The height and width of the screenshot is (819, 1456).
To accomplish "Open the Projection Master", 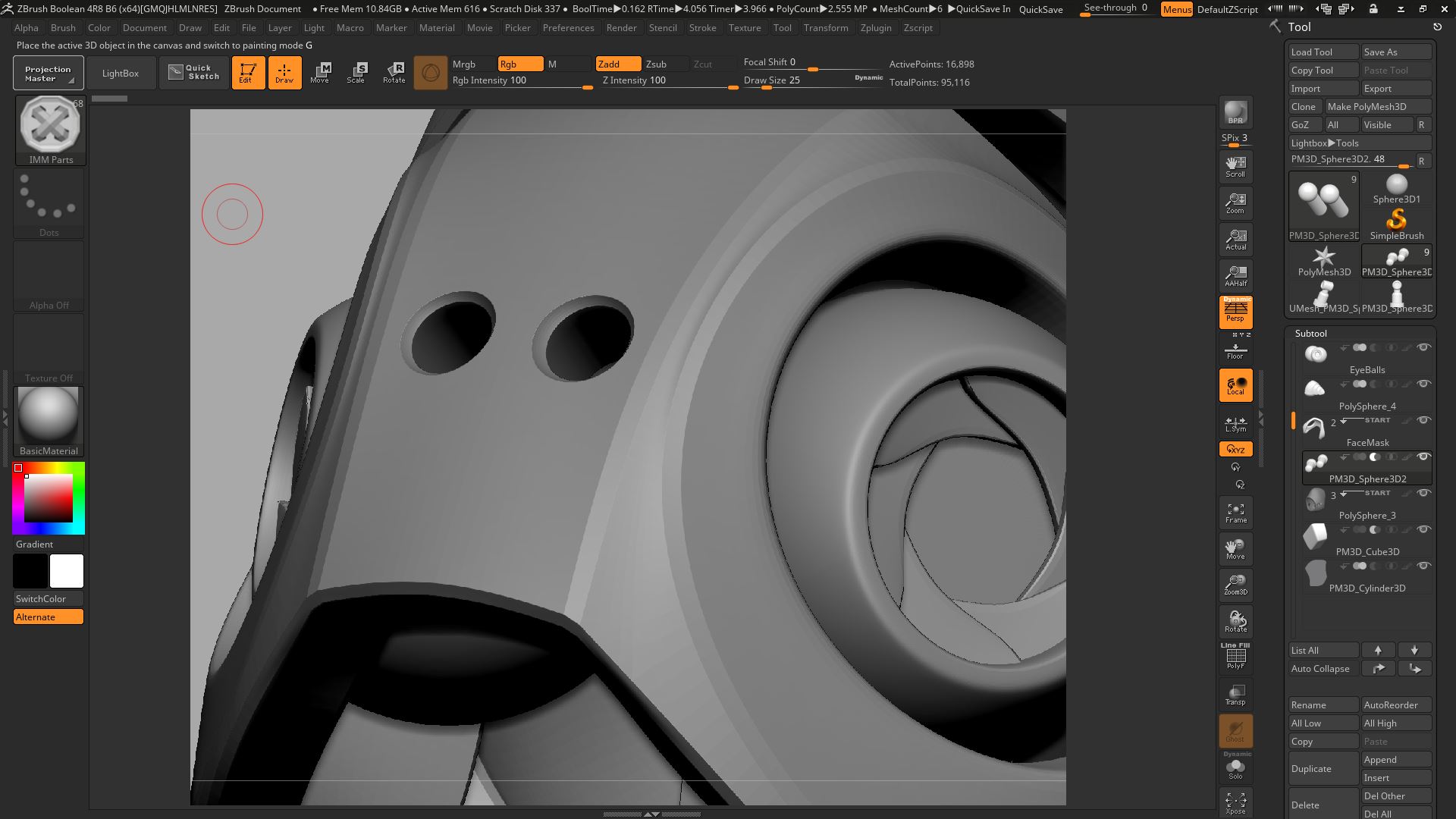I will pos(48,73).
